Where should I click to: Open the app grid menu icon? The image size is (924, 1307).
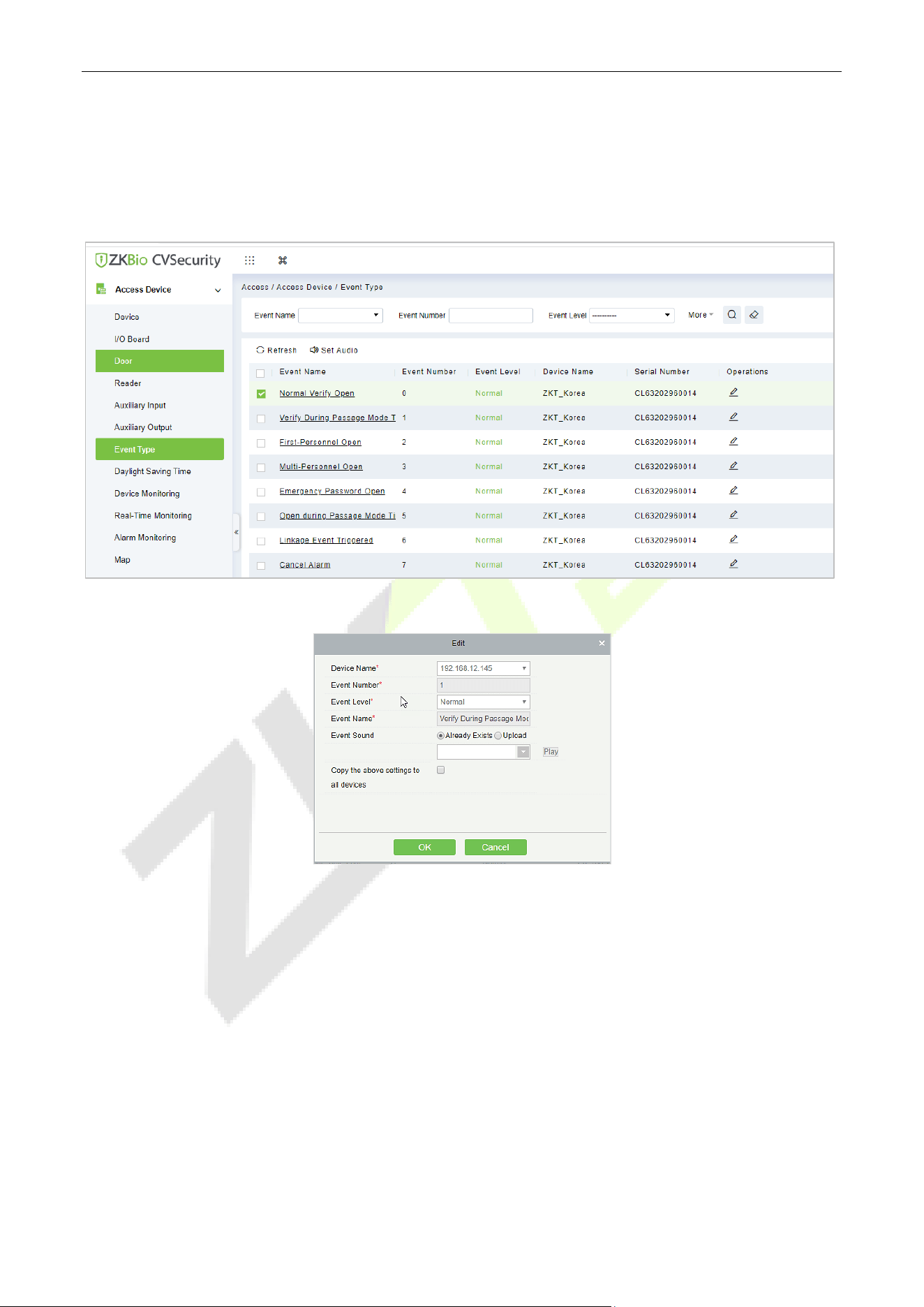tap(249, 260)
